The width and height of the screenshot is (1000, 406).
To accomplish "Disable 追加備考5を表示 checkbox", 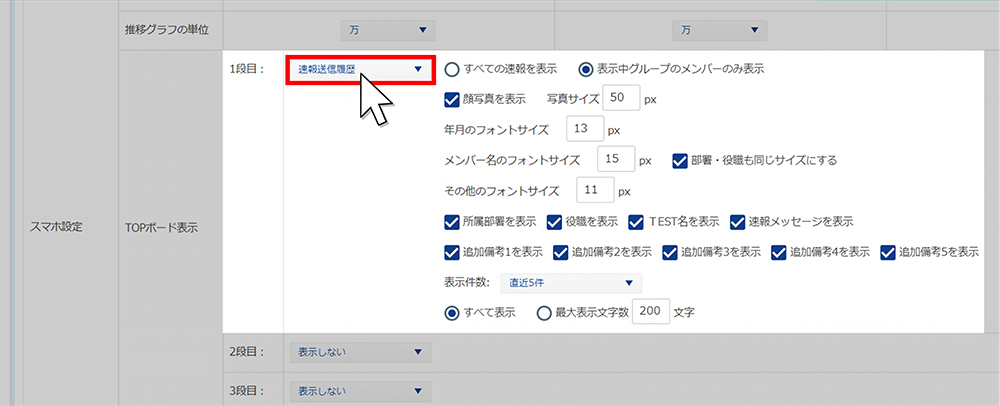I will (x=888, y=252).
